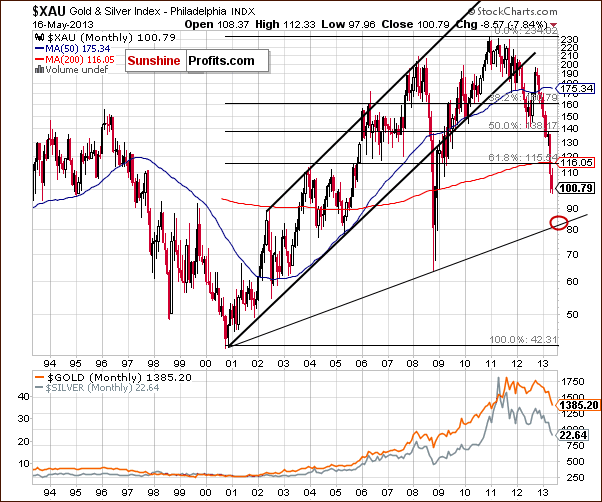Select the $XAU ticker symbol in the title

coord(50,11)
